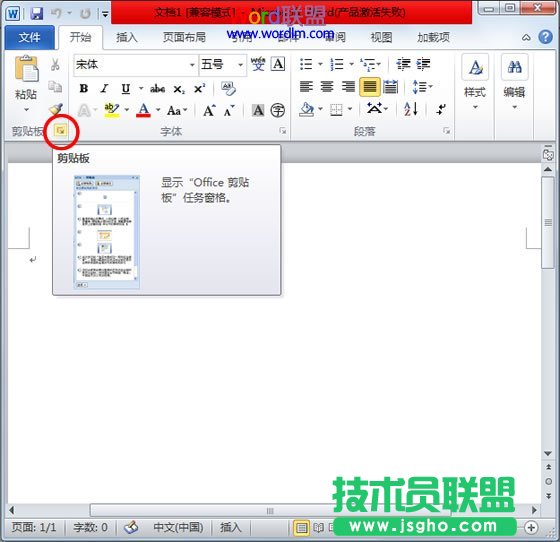Switch to Print Layout view icon
This screenshot has height=542, width=560.
coord(301,527)
